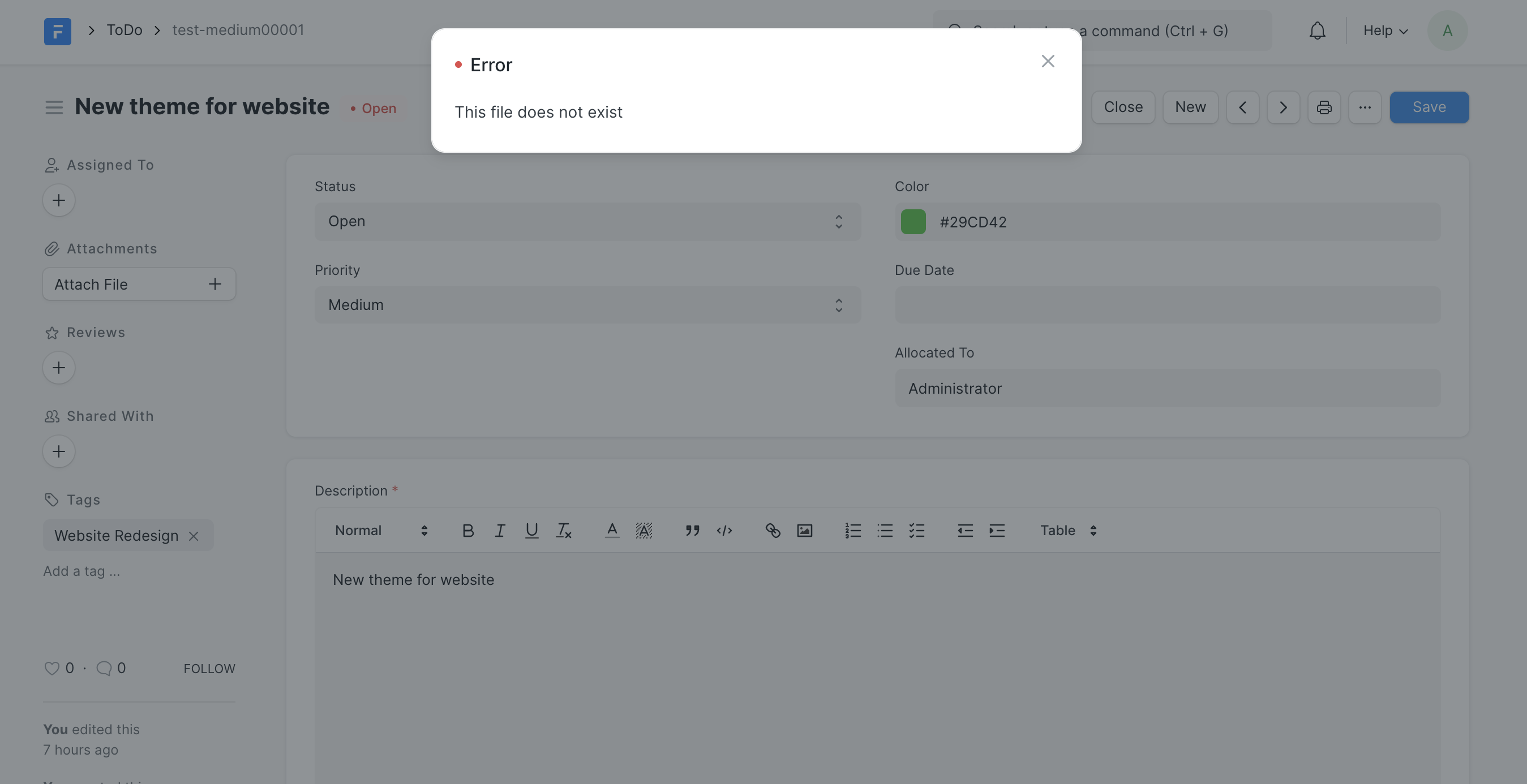Image resolution: width=1527 pixels, height=784 pixels.
Task: Insert a code block
Action: (x=724, y=531)
